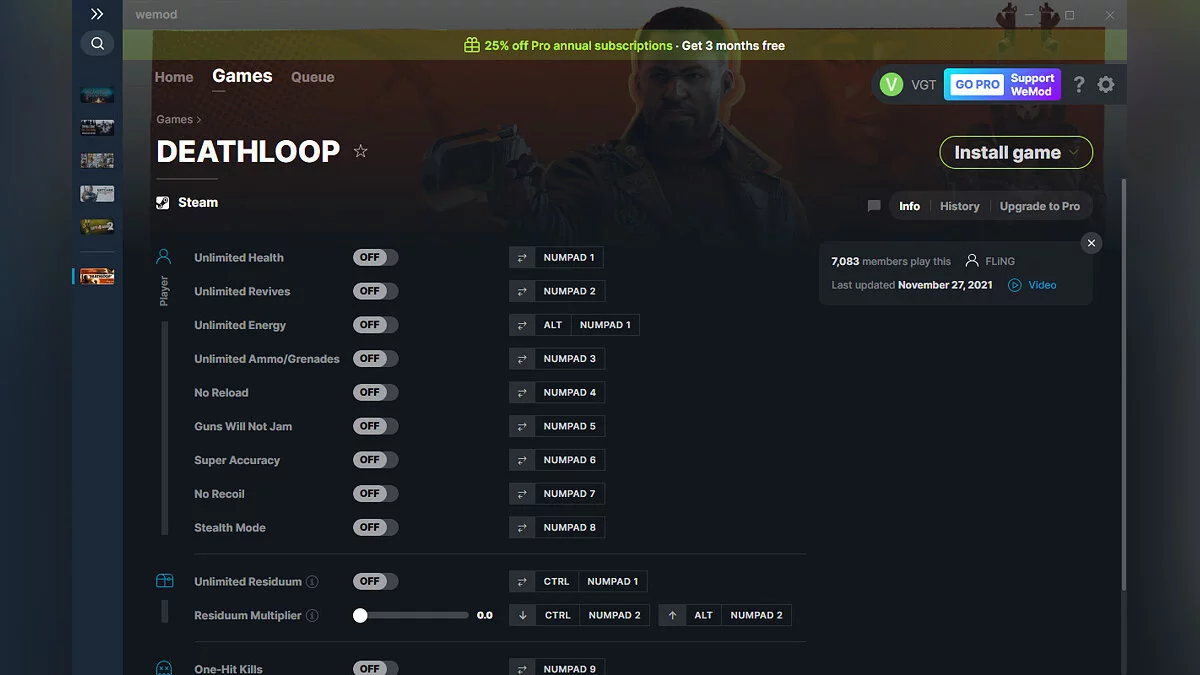Adjust the Residuum Multiplier slider

[361, 615]
